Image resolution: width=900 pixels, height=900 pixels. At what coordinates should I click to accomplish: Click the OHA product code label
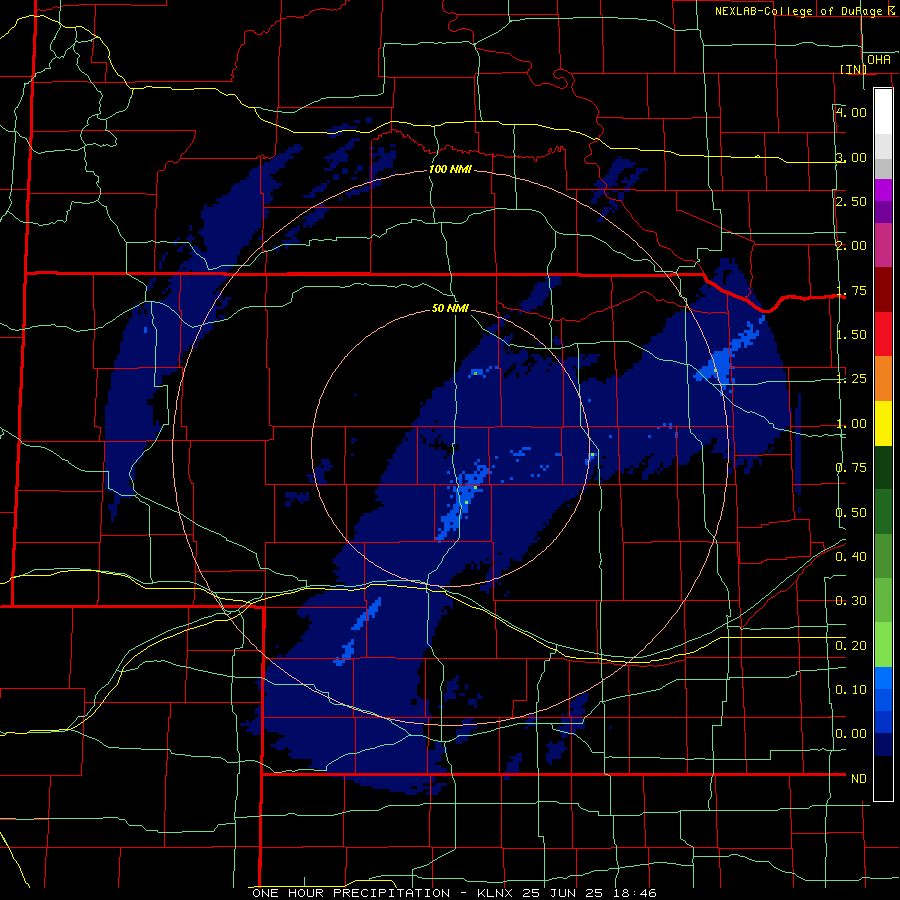[x=879, y=60]
